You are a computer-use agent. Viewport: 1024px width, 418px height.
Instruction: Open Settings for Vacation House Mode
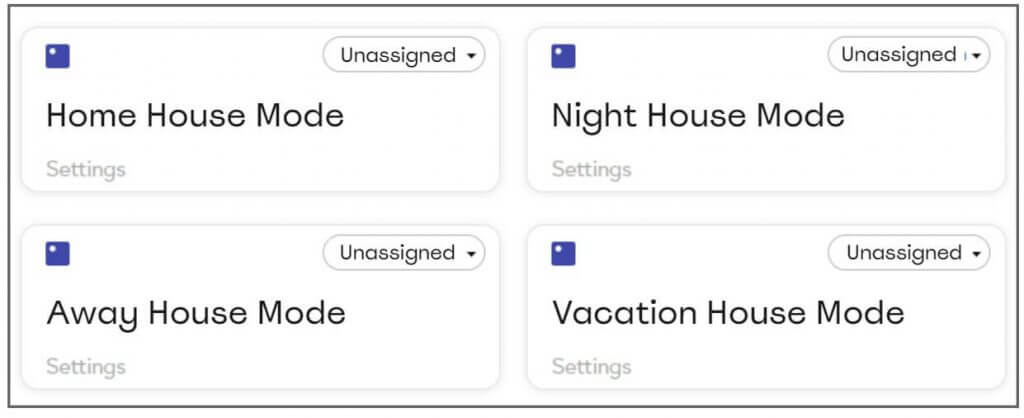click(x=591, y=367)
